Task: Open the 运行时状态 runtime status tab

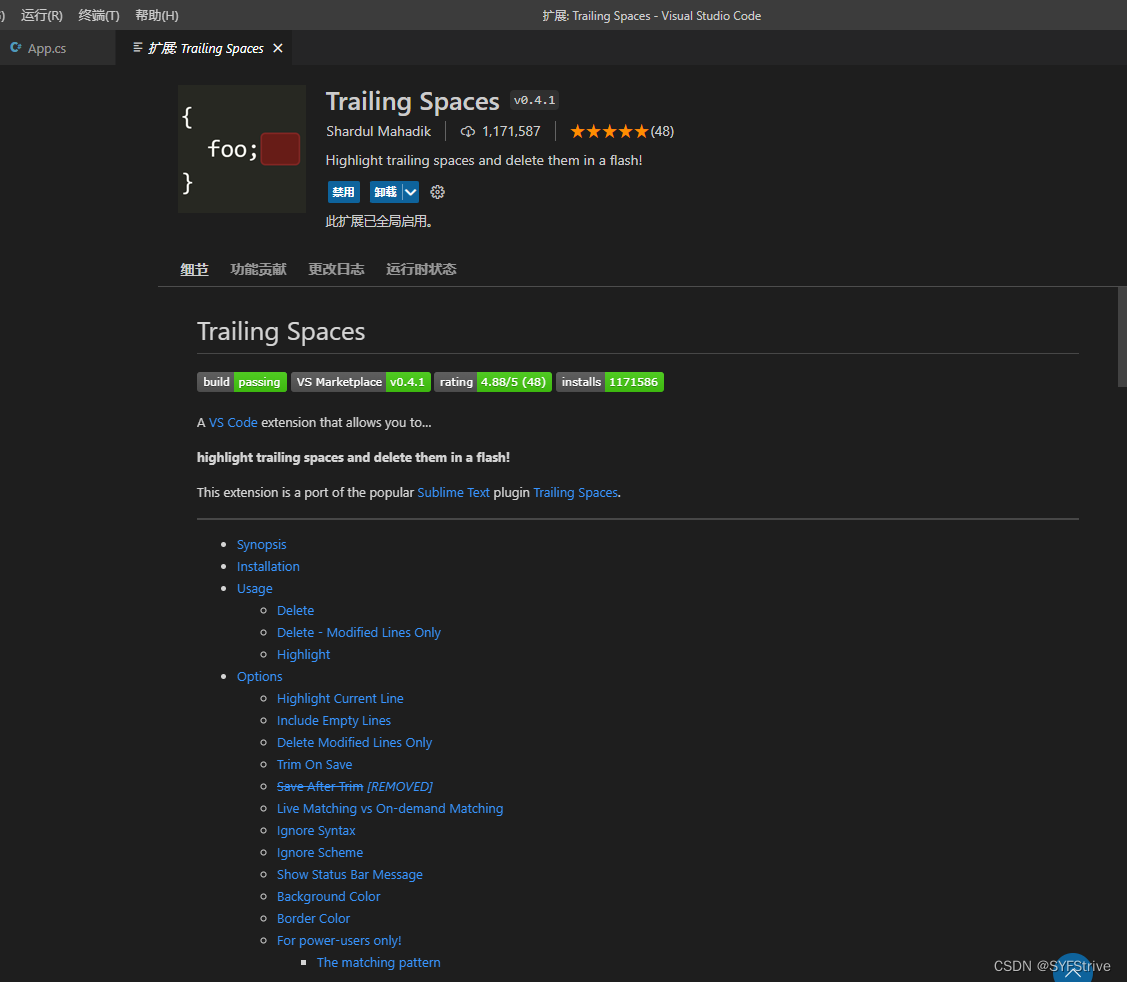Action: (x=421, y=270)
